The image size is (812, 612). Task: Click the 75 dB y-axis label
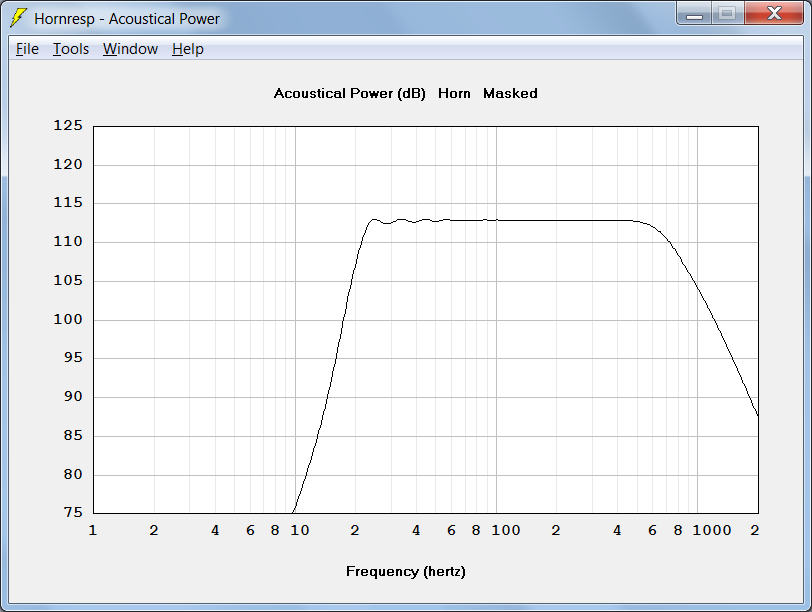click(73, 513)
